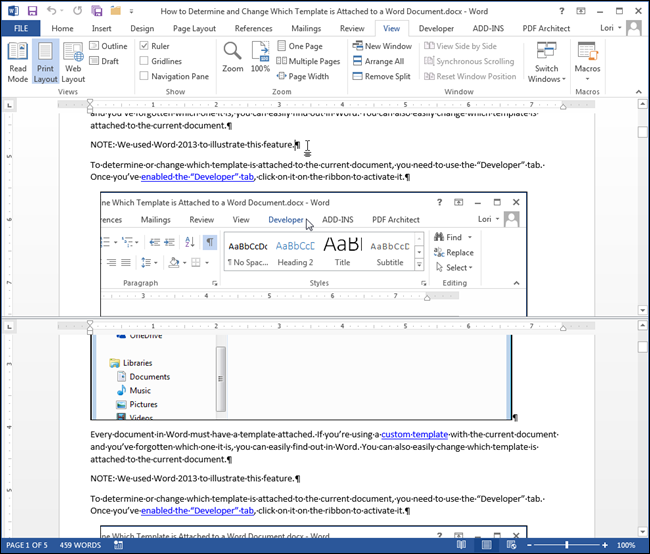
Task: Uncheck the Ruler checkbox
Action: pos(145,46)
